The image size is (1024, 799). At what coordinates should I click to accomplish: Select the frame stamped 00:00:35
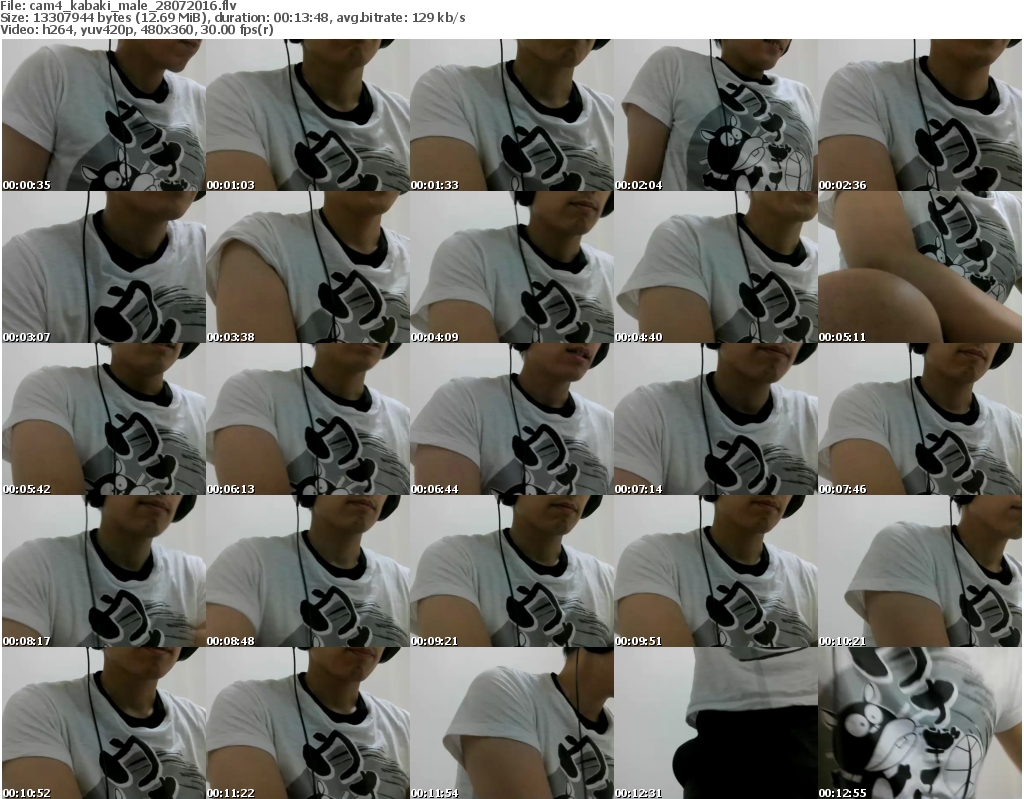[x=104, y=115]
